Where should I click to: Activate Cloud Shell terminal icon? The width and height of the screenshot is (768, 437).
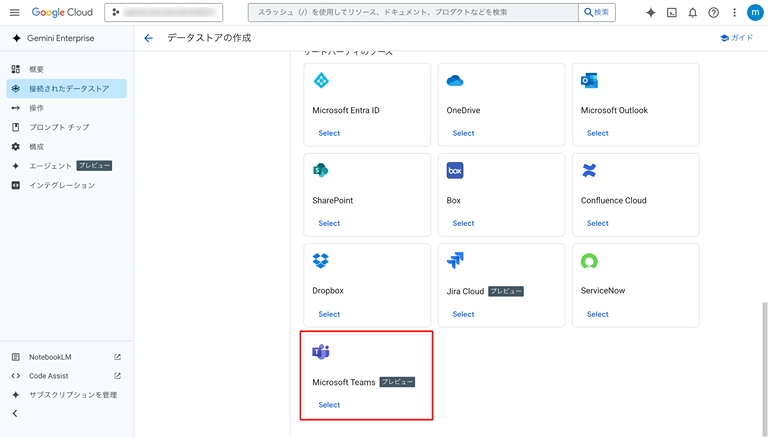(x=672, y=13)
